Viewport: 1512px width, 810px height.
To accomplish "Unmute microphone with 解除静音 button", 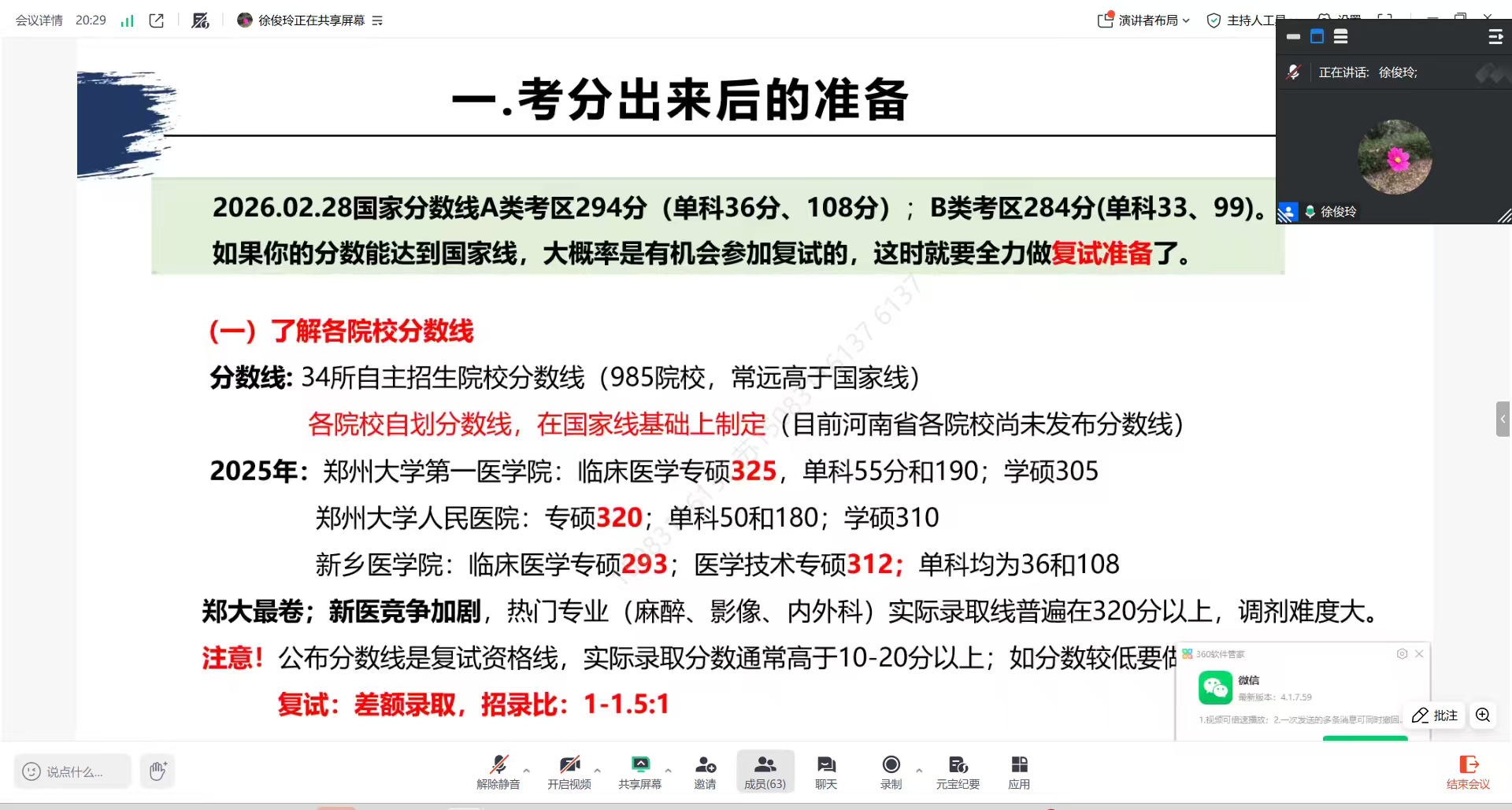I will (498, 771).
